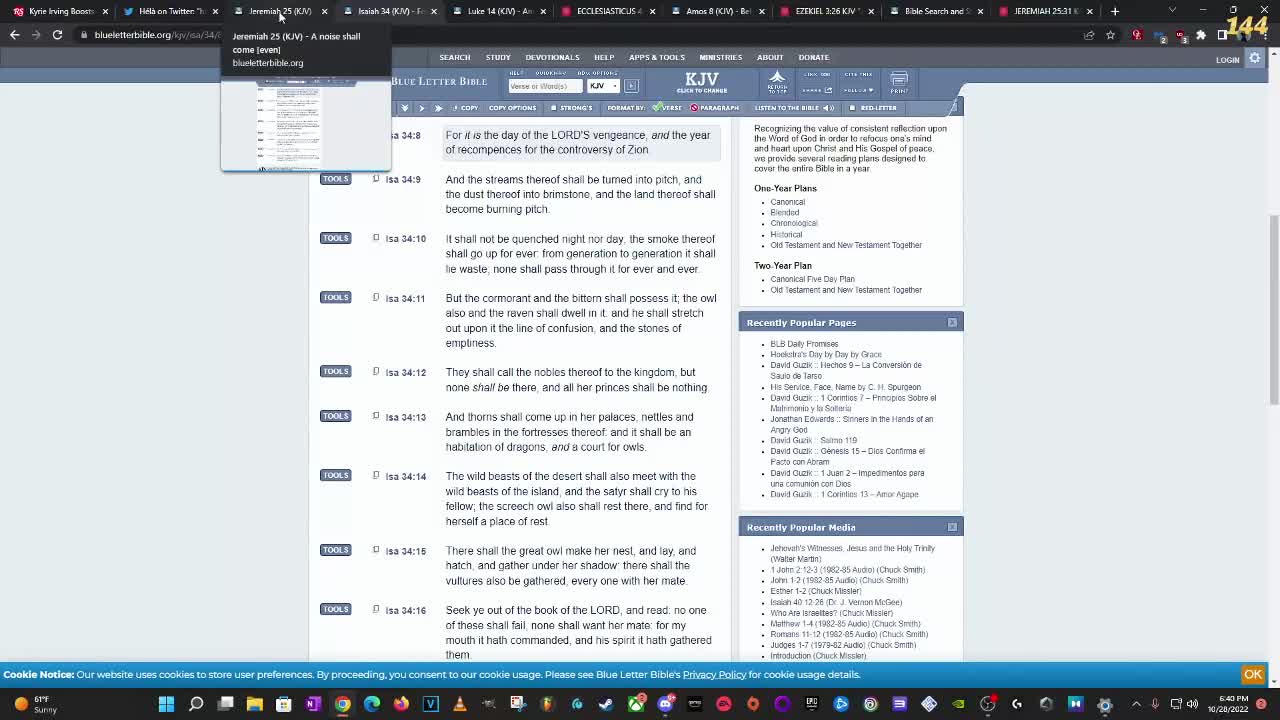Open Tools for Isa 34:11
Image resolution: width=1280 pixels, height=720 pixels.
coord(335,297)
